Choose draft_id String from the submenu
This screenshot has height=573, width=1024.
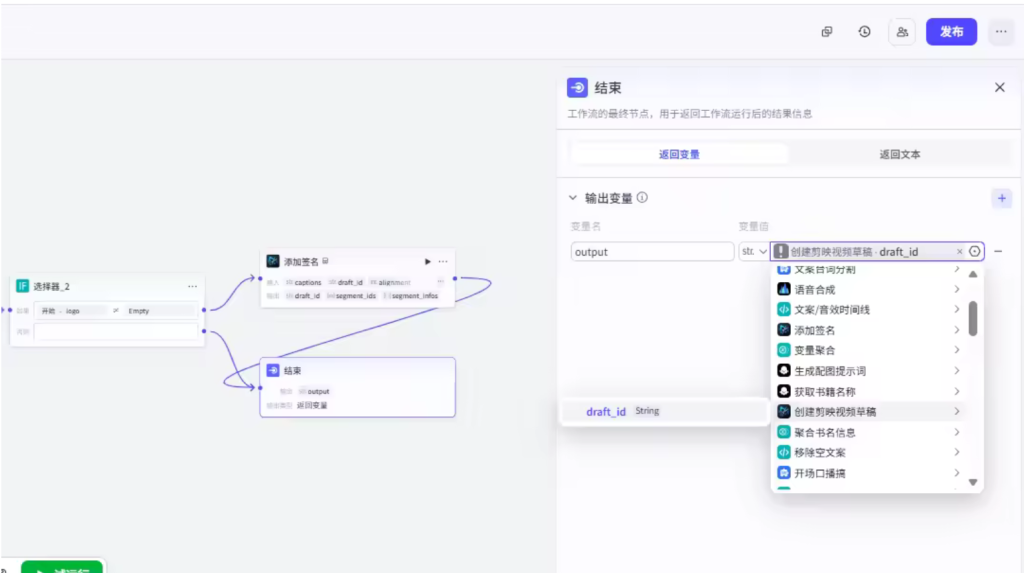[622, 411]
